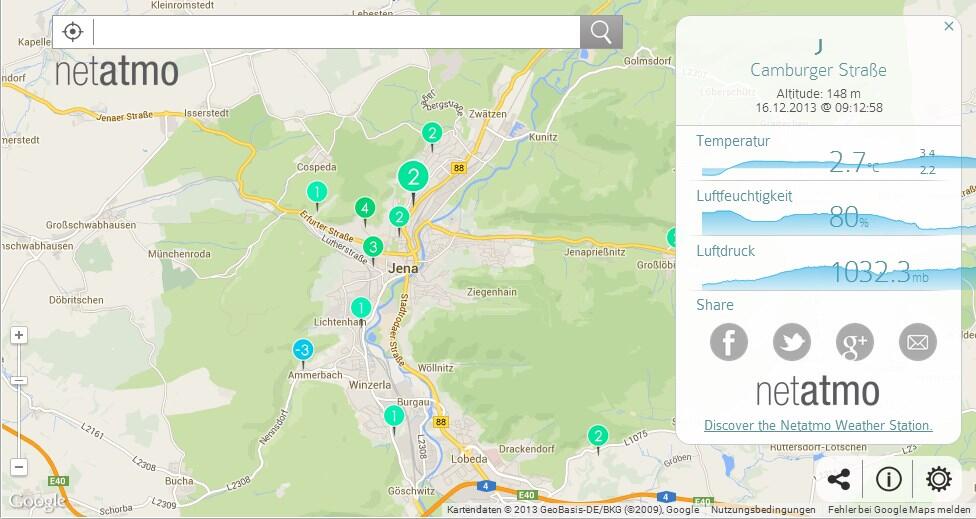
Task: Select the 1 marker at Lichtenhain
Action: coord(361,310)
